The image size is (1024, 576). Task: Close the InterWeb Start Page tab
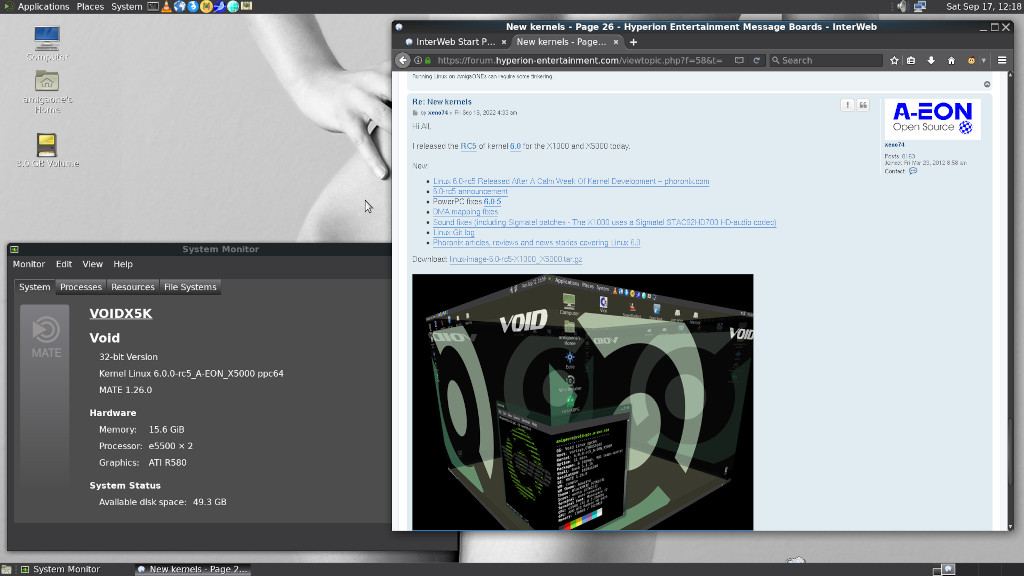504,42
